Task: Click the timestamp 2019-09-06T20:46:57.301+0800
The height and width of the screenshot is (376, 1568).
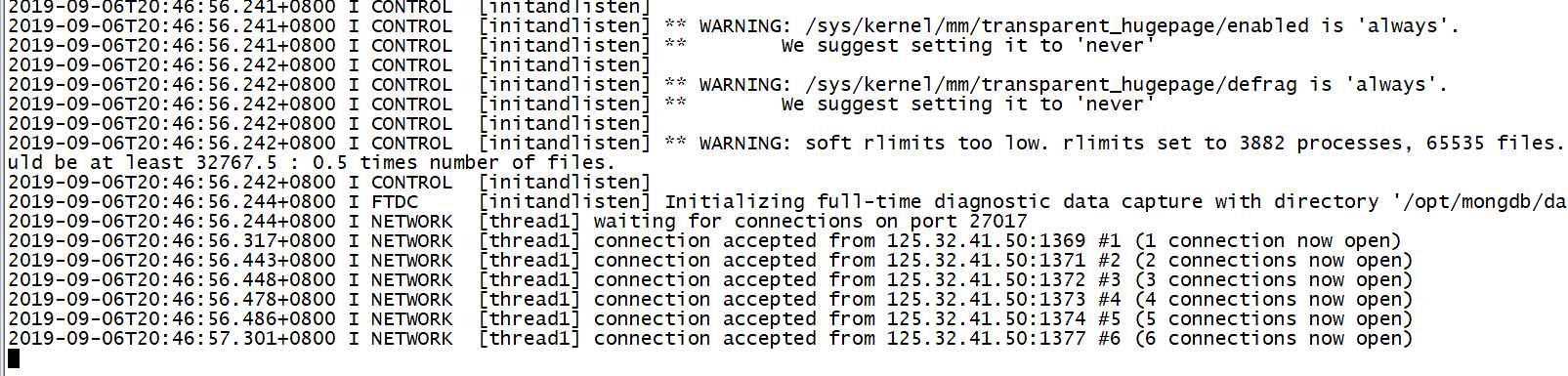Action: click(x=172, y=339)
